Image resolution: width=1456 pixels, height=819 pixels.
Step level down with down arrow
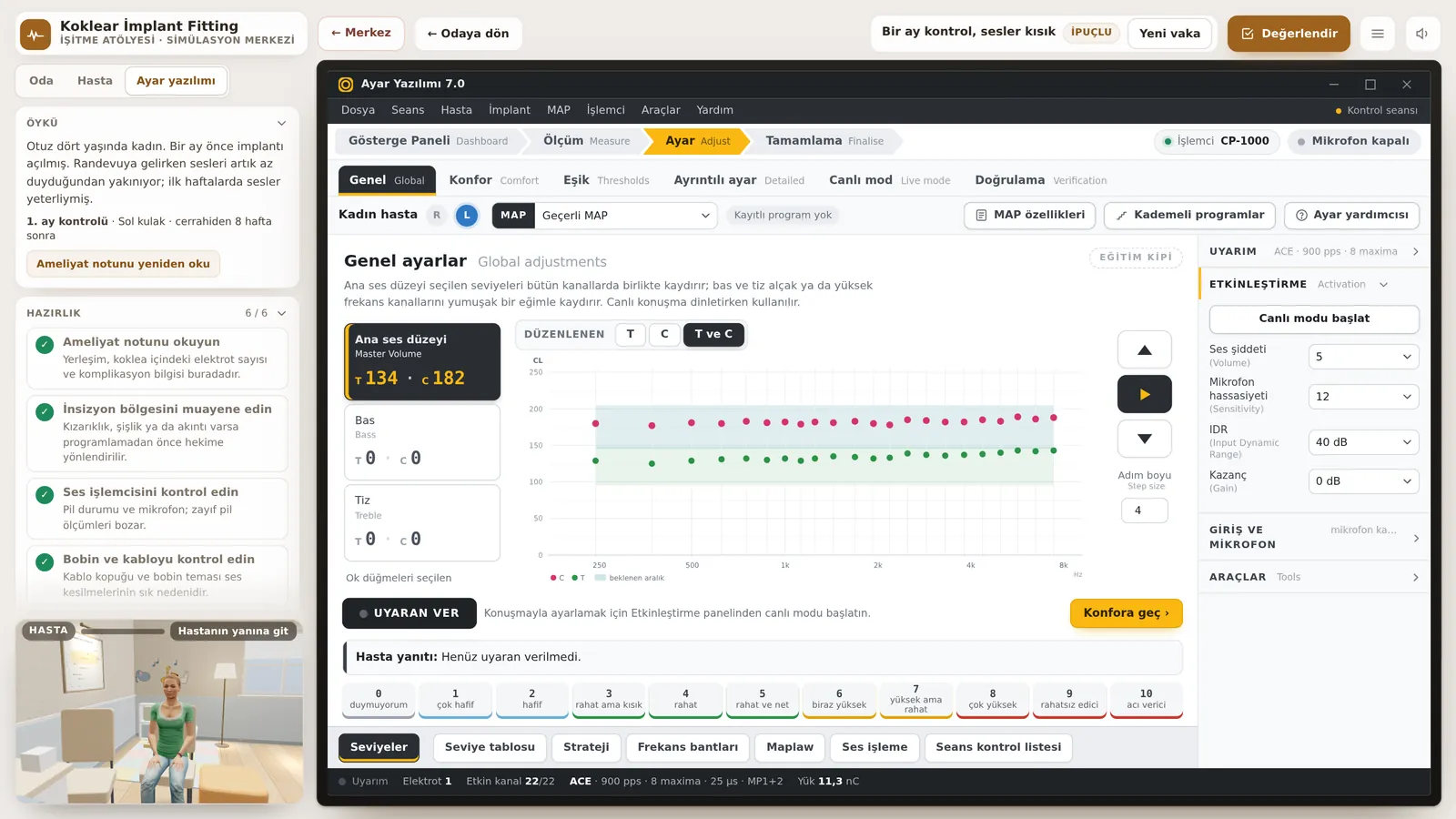pos(1145,439)
